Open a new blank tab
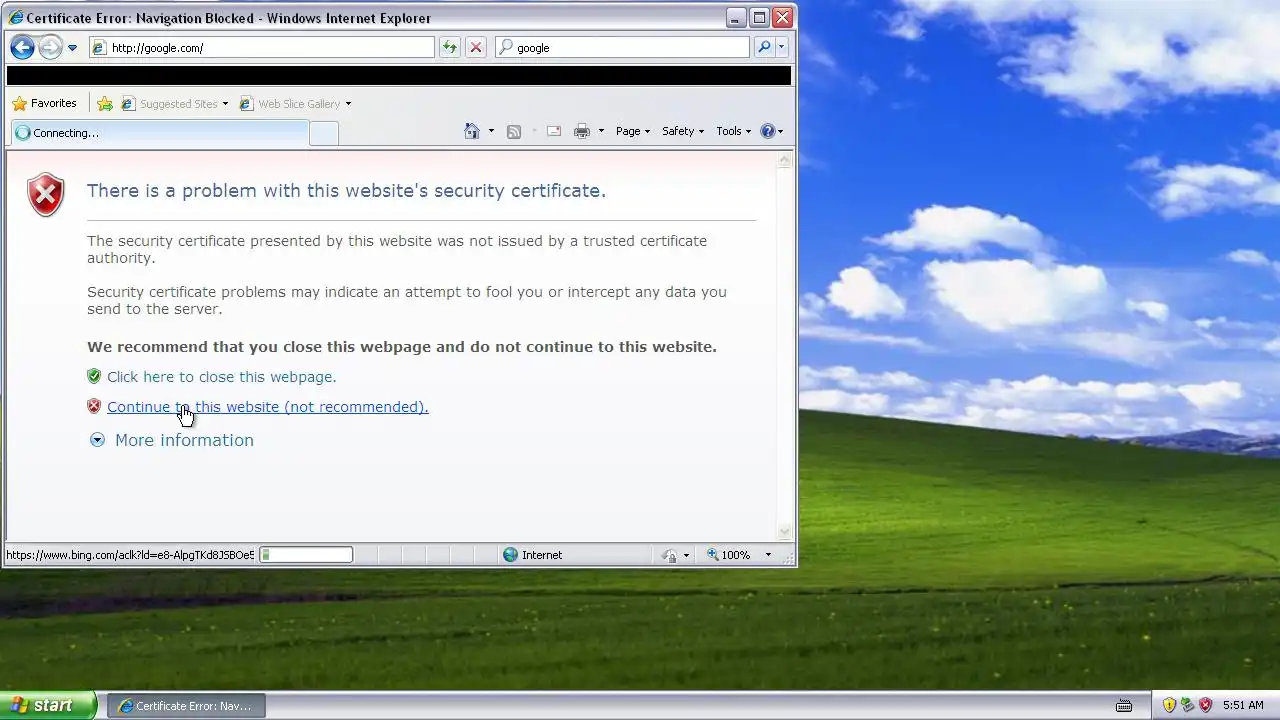Viewport: 1280px width, 720px height. tap(324, 133)
